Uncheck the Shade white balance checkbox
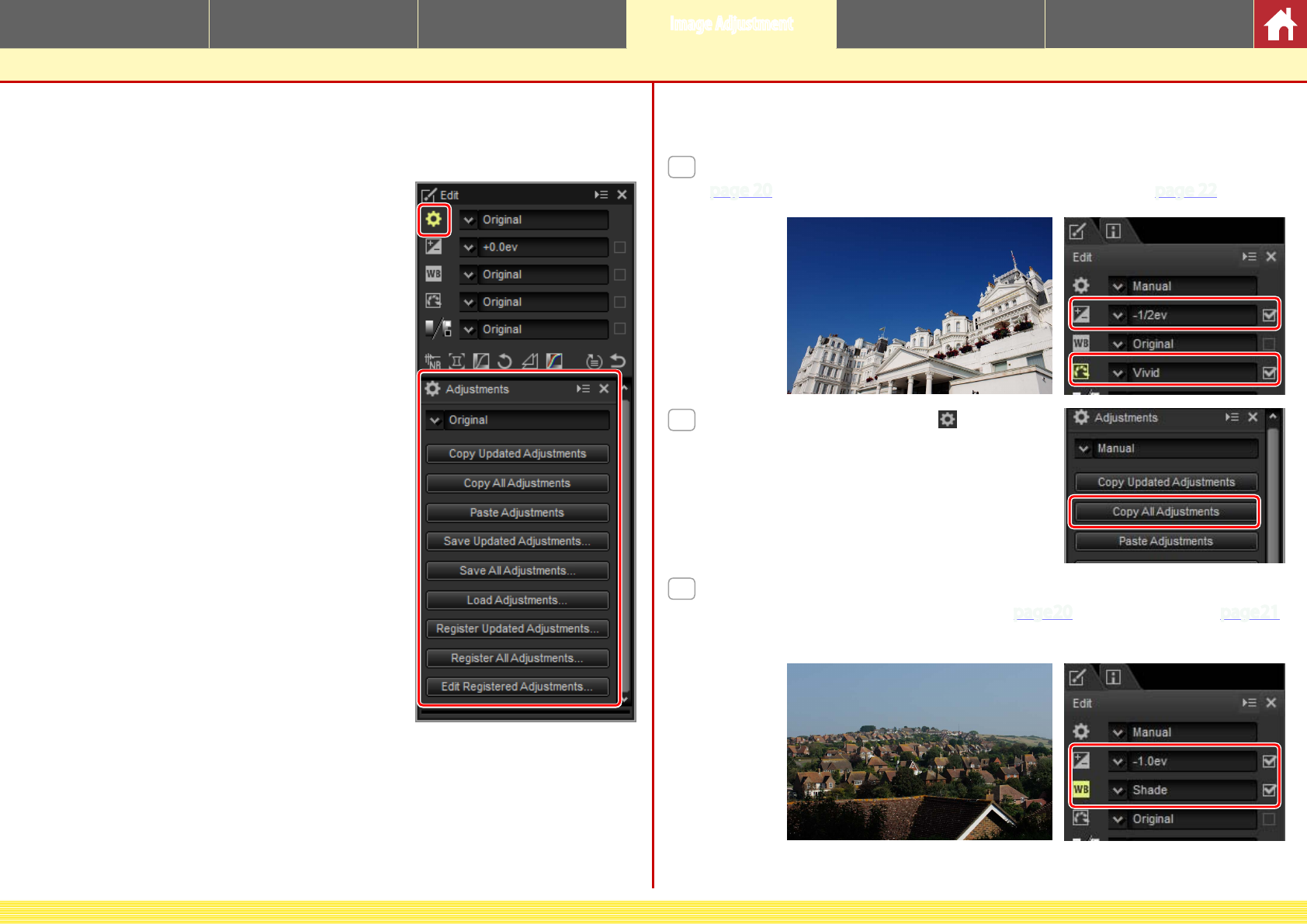Image resolution: width=1307 pixels, height=924 pixels. pos(1269,790)
